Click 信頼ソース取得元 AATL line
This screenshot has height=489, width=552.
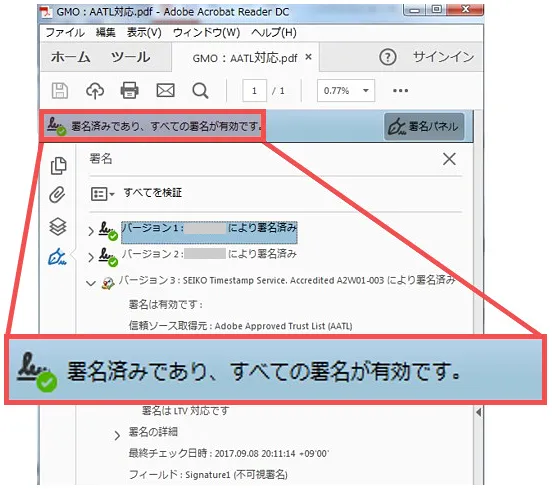[x=240, y=326]
